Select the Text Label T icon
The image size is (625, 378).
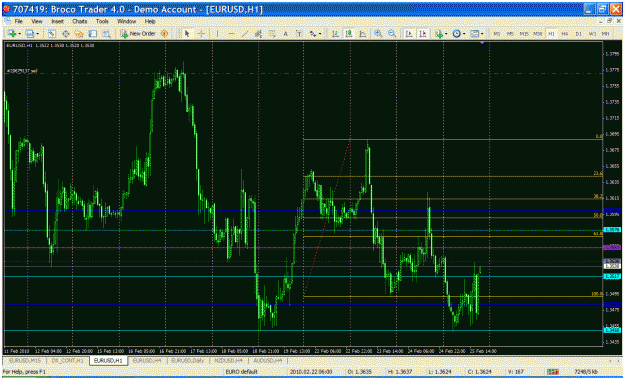(x=299, y=34)
